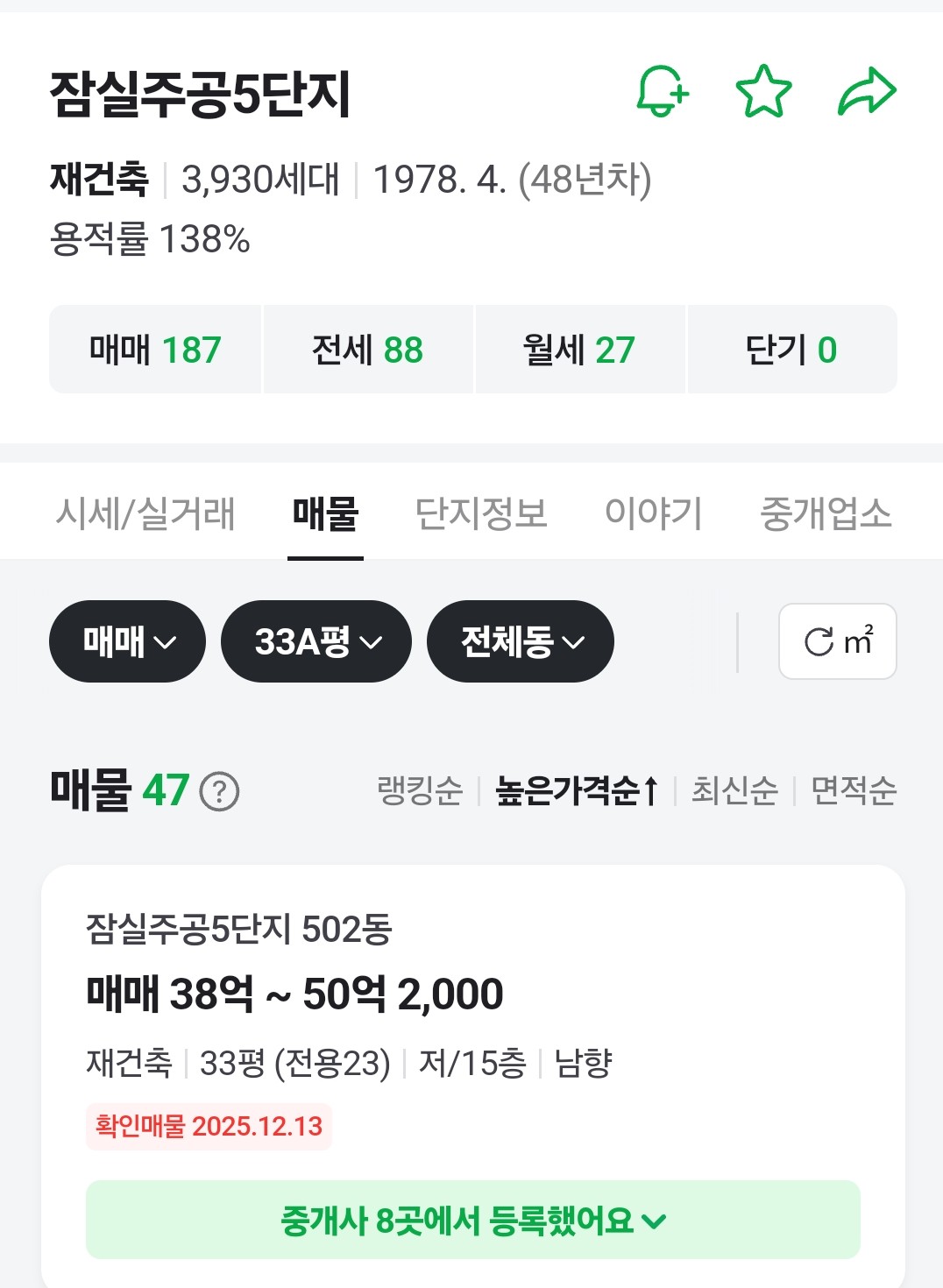Switch to the 단지정보 tab
This screenshot has width=943, height=1288.
pos(481,513)
